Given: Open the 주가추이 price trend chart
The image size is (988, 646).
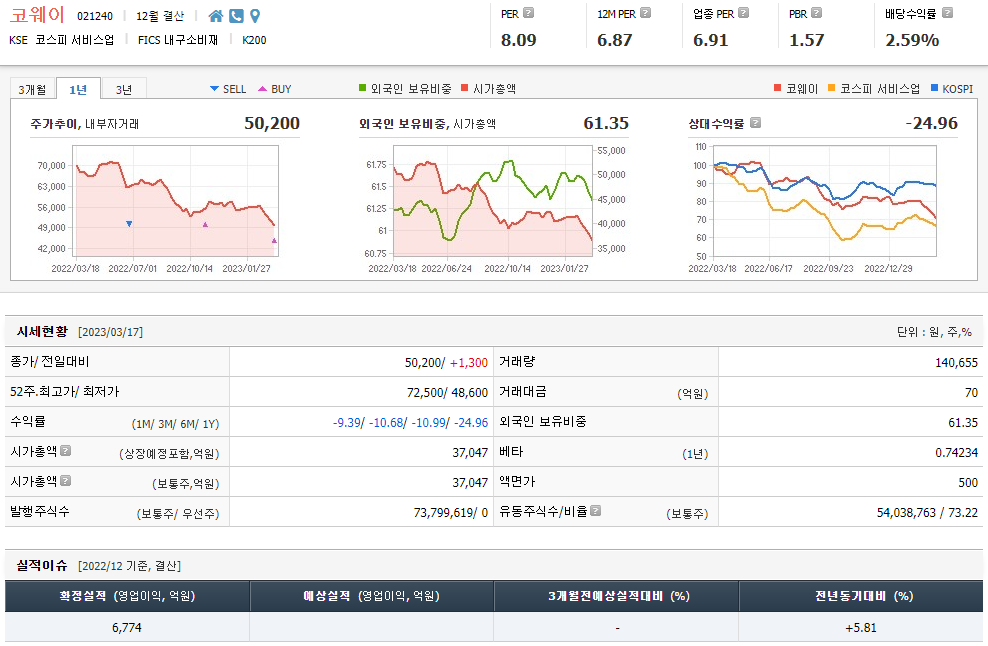Looking at the screenshot, I should 175,200.
